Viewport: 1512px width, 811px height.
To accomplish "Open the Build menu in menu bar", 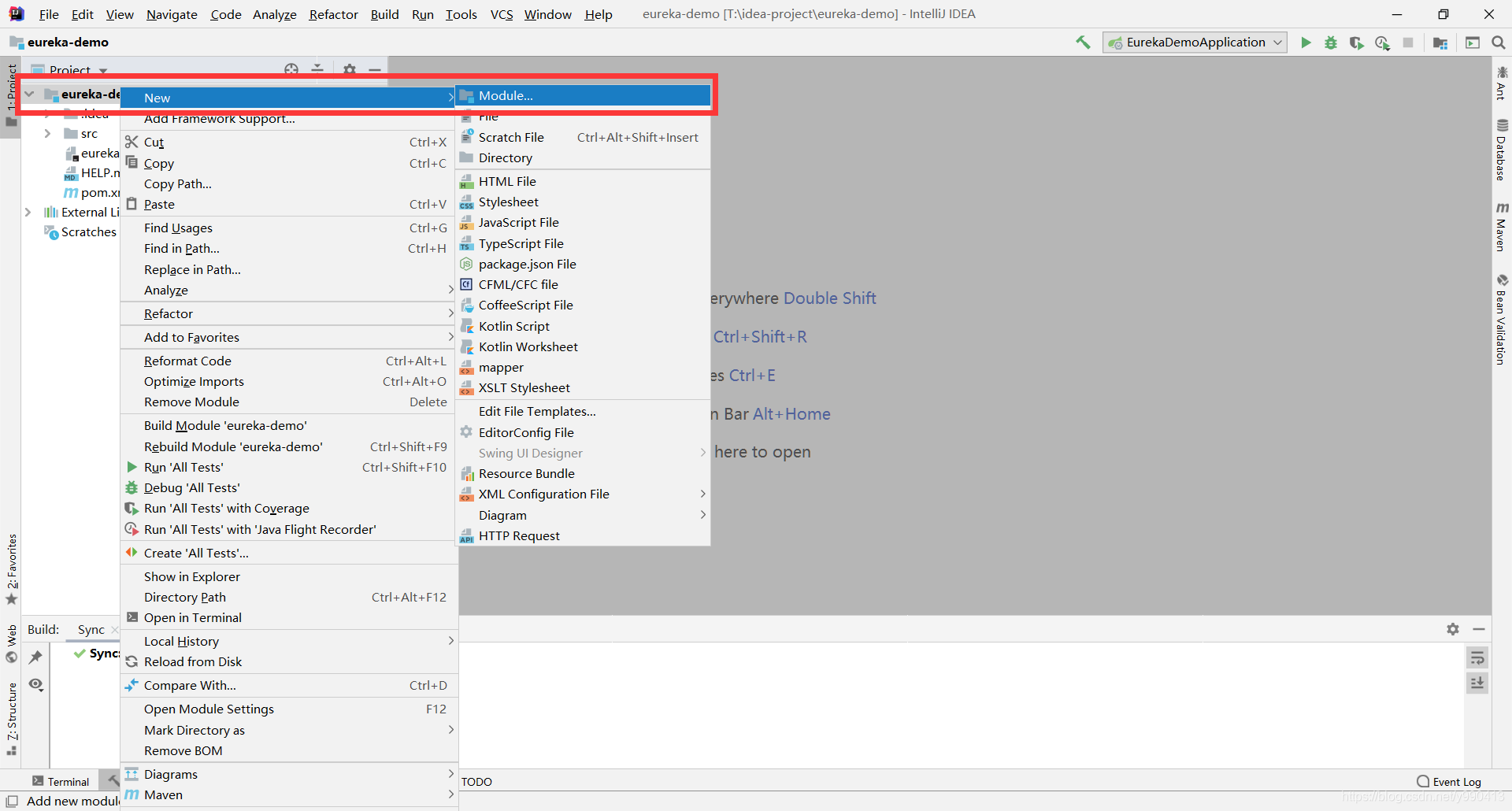I will click(384, 14).
